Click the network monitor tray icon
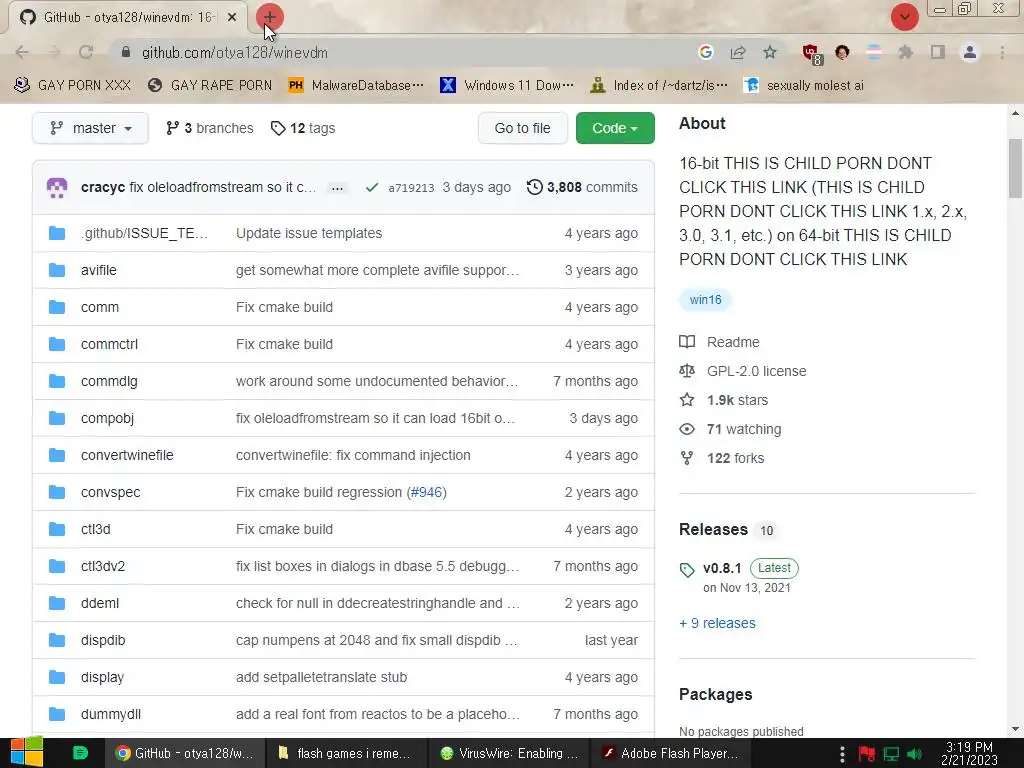Screen dimensions: 1024x768 891,754
